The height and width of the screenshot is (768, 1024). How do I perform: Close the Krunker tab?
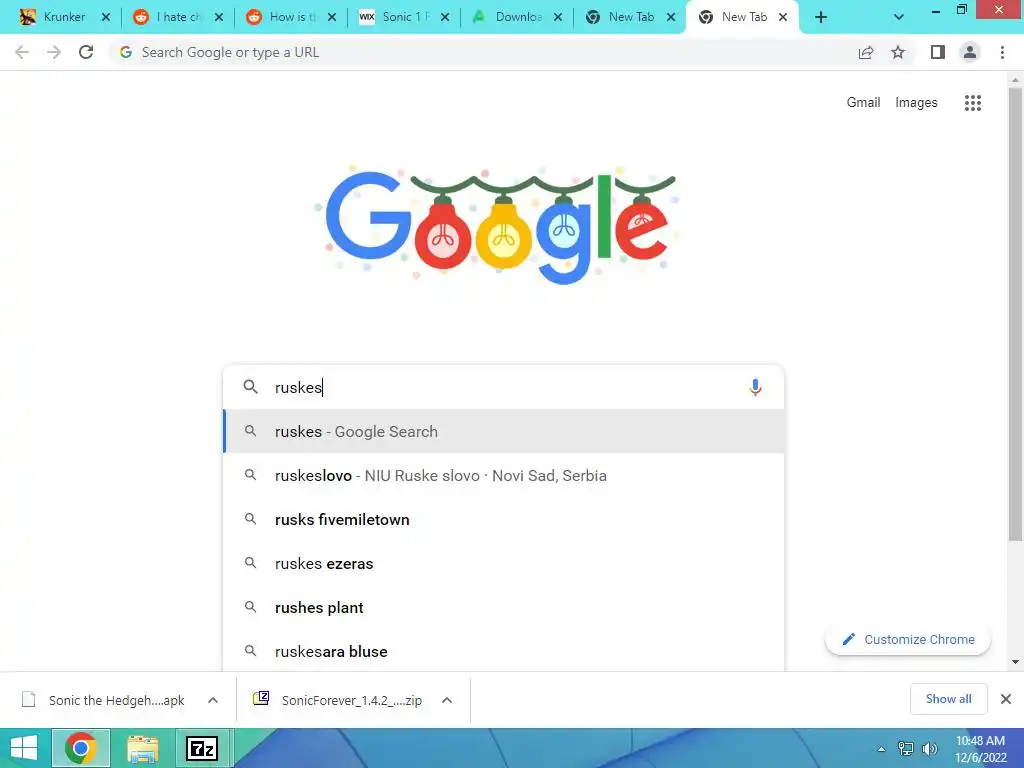106,18
